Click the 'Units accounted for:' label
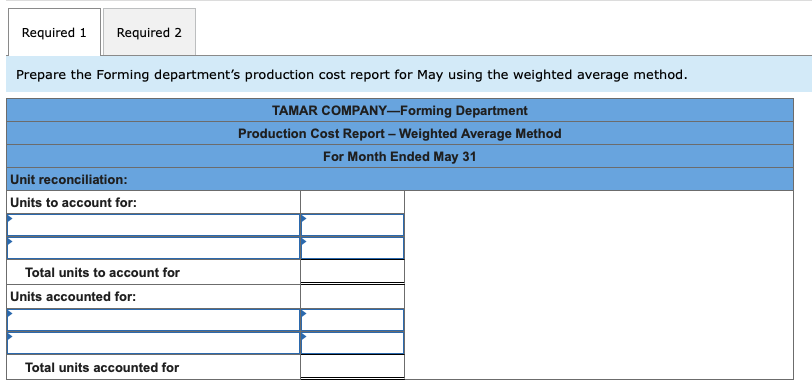The height and width of the screenshot is (380, 812). pyautogui.click(x=73, y=297)
